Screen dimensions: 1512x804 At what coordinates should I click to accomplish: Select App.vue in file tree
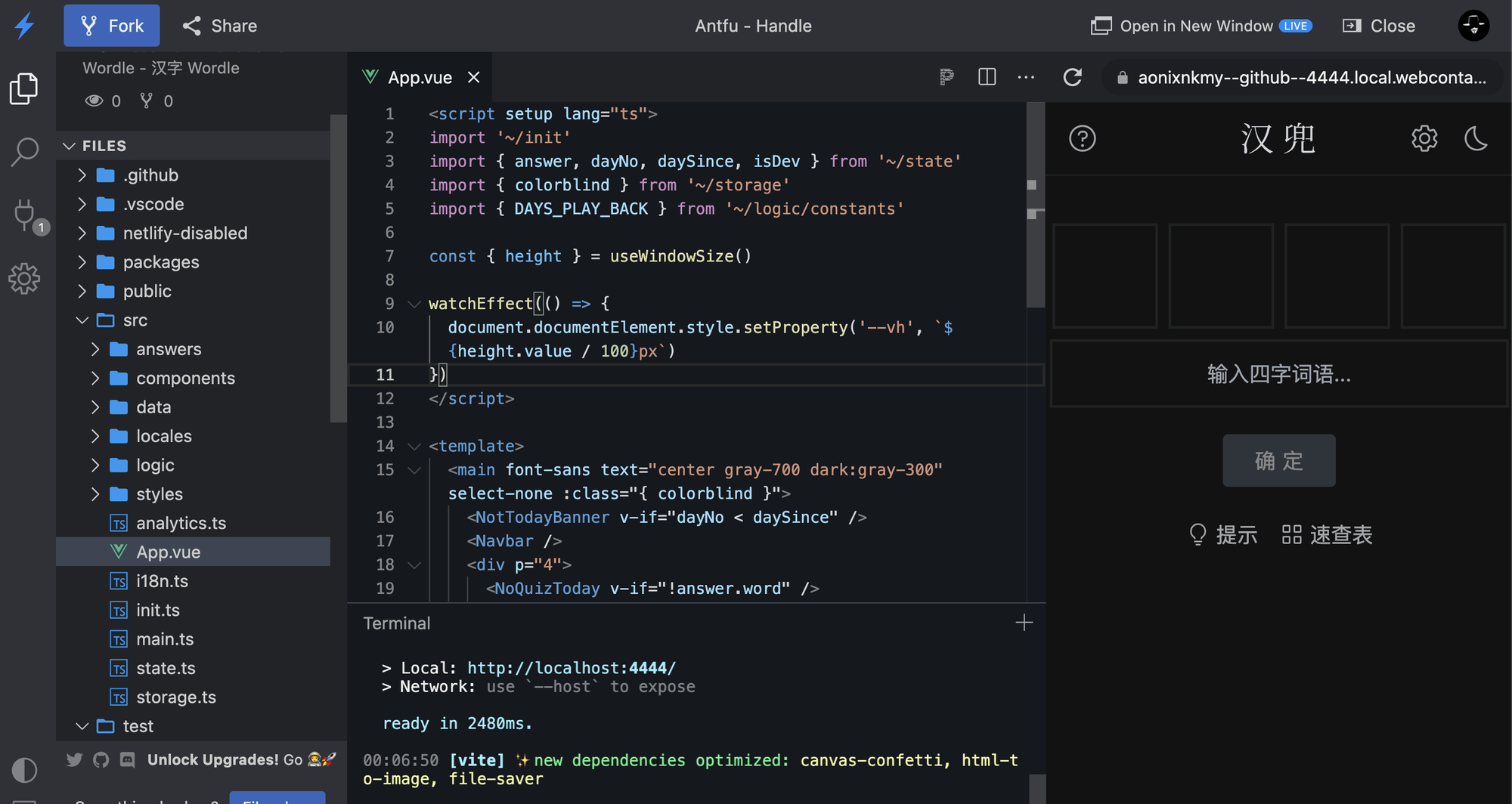[x=193, y=552]
